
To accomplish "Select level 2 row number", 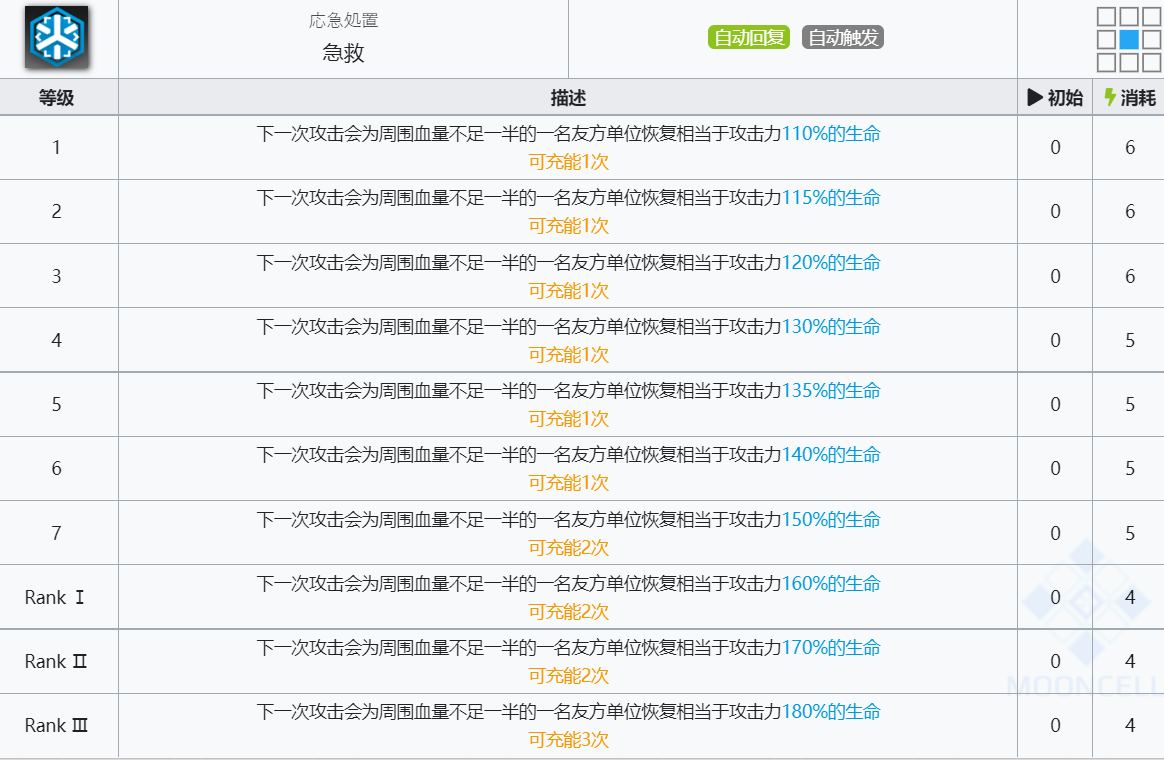I will coord(56,212).
